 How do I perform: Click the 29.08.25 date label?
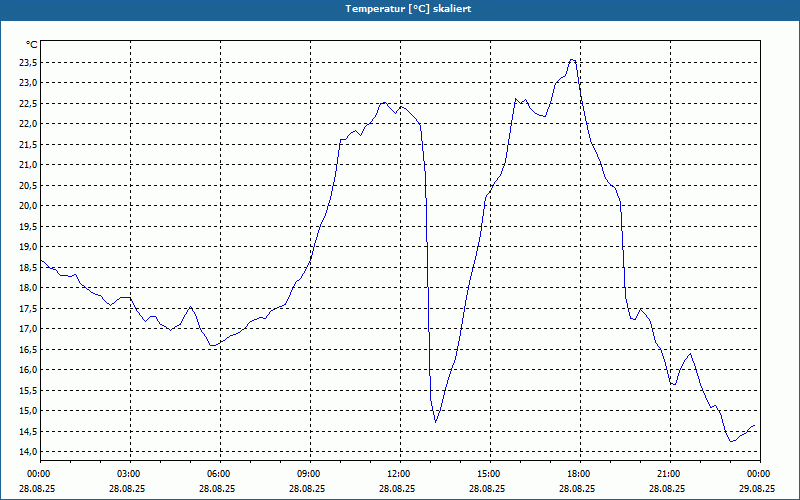pyautogui.click(x=757, y=488)
